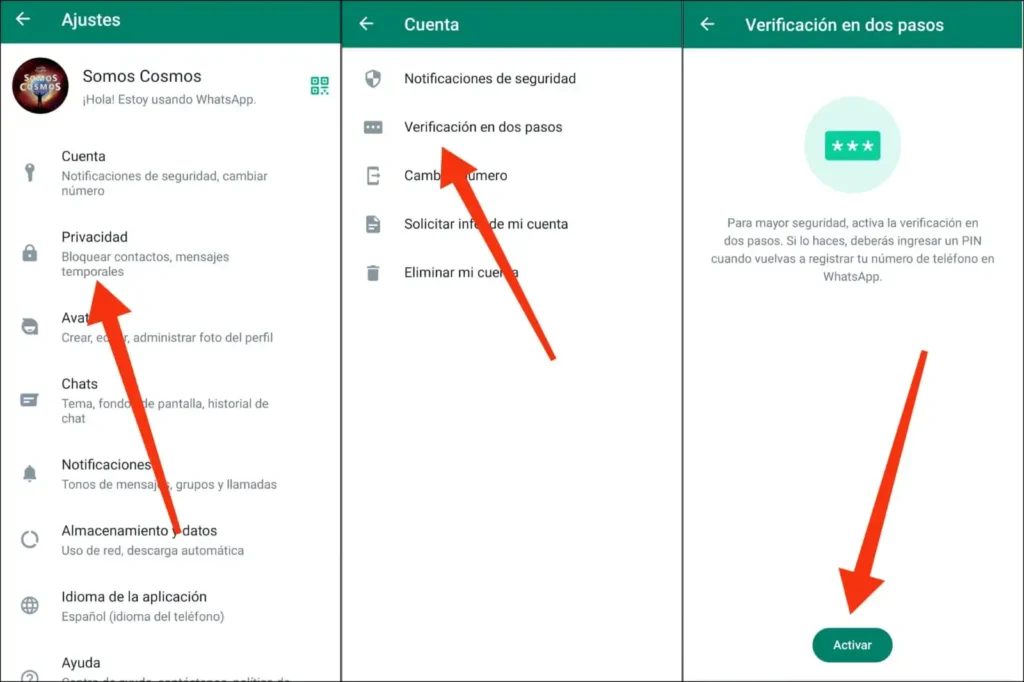Go back from the Cuenta screen

366,24
